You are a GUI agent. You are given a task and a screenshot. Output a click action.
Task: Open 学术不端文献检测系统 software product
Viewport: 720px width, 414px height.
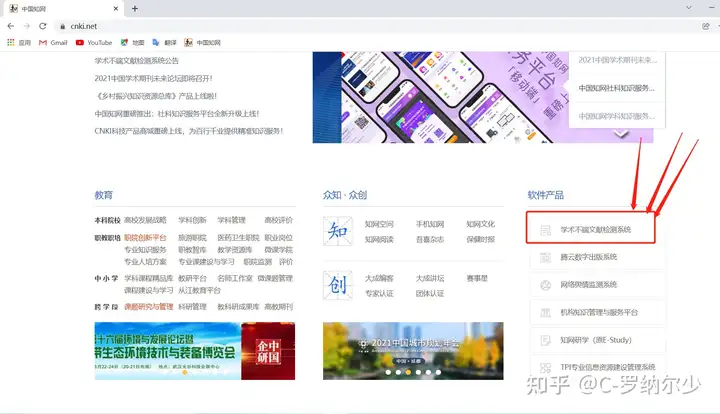coord(596,229)
